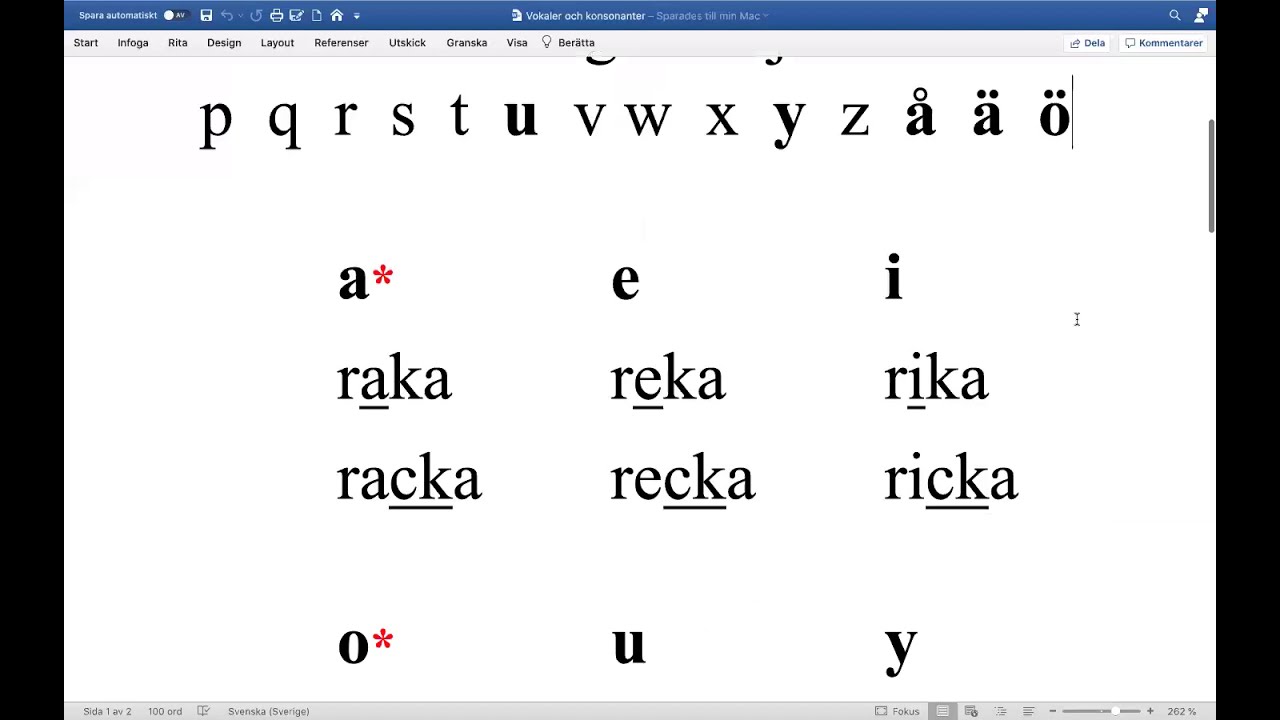Screen dimensions: 1280x720
Task: Click the Undo arrow icon
Action: click(227, 15)
